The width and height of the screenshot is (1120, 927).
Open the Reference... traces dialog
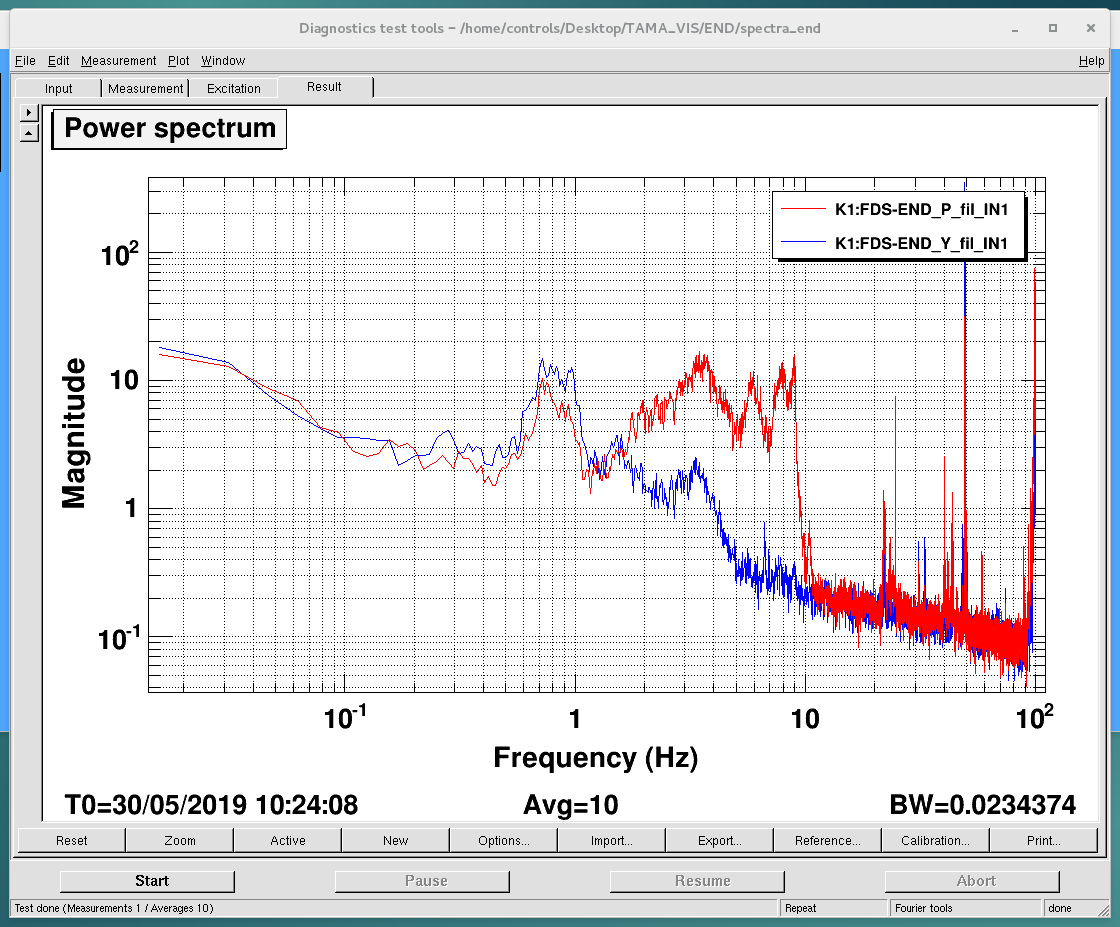pyautogui.click(x=827, y=840)
